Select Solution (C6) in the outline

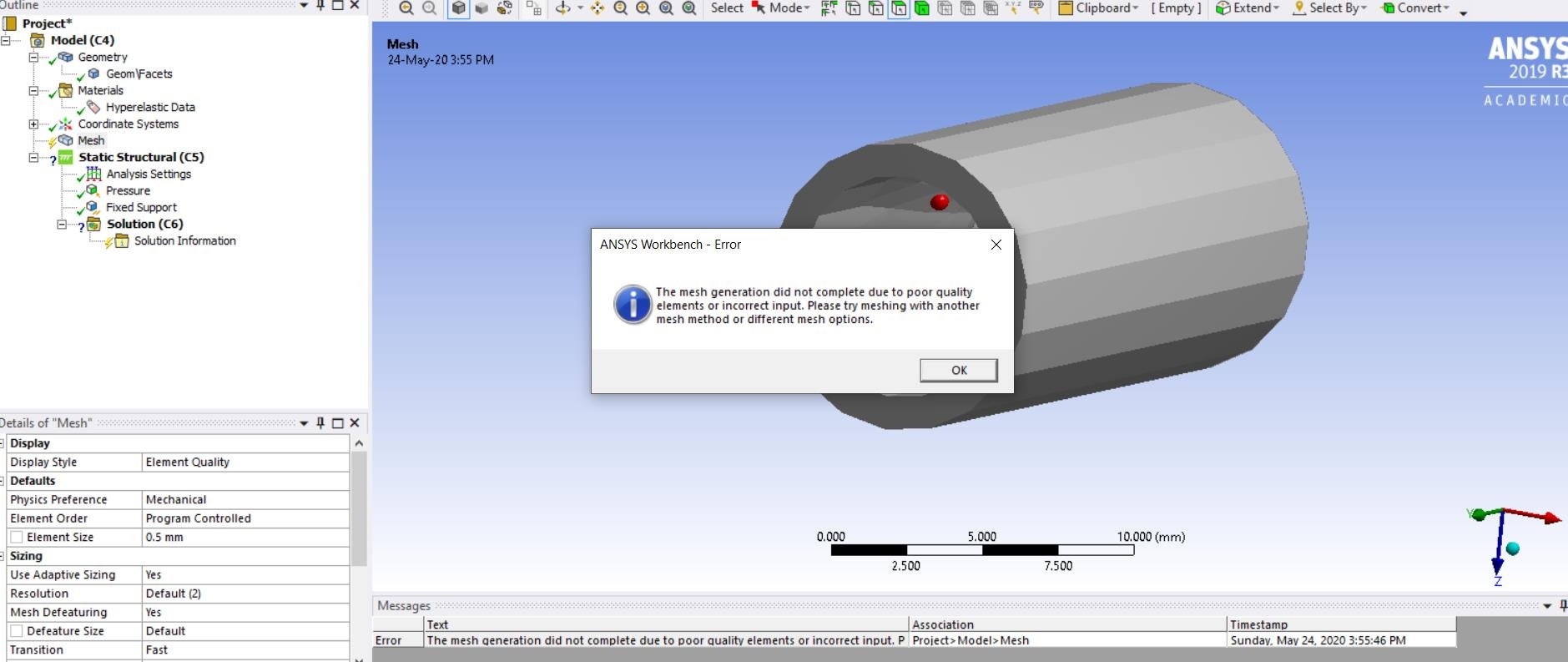click(144, 224)
